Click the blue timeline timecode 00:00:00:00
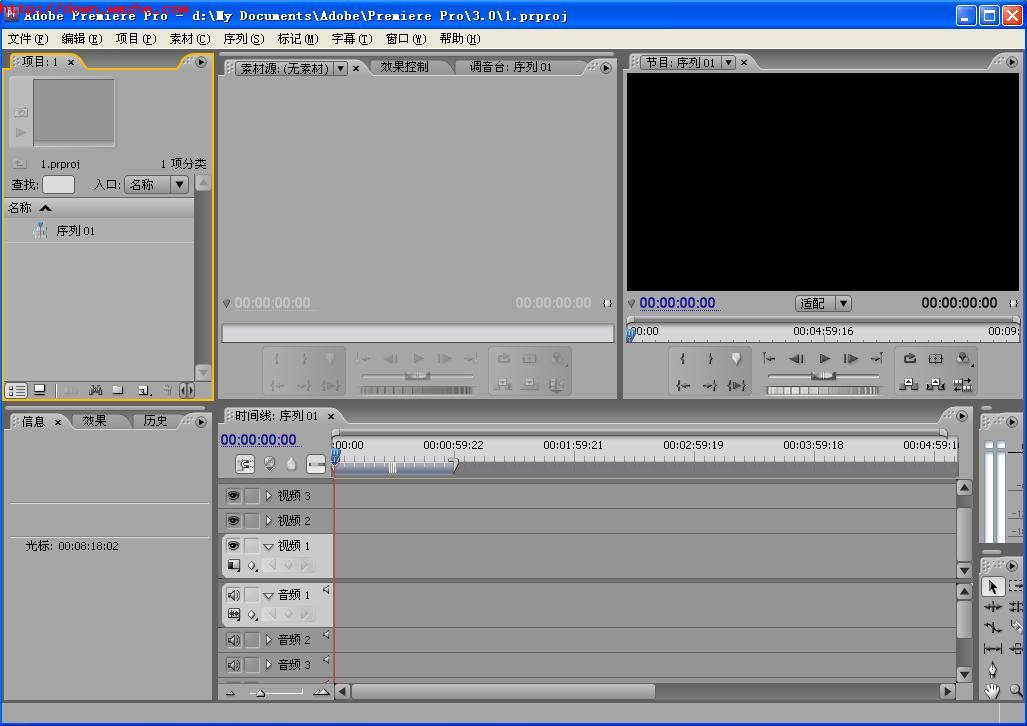This screenshot has width=1027, height=726. [259, 440]
